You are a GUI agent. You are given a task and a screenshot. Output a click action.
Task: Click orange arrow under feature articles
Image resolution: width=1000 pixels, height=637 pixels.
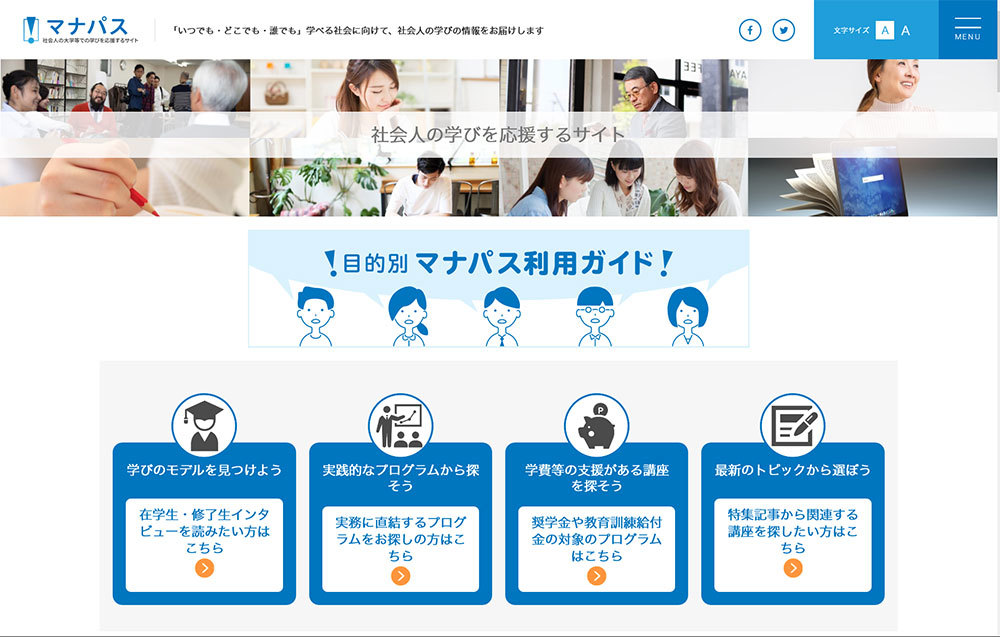(x=792, y=568)
